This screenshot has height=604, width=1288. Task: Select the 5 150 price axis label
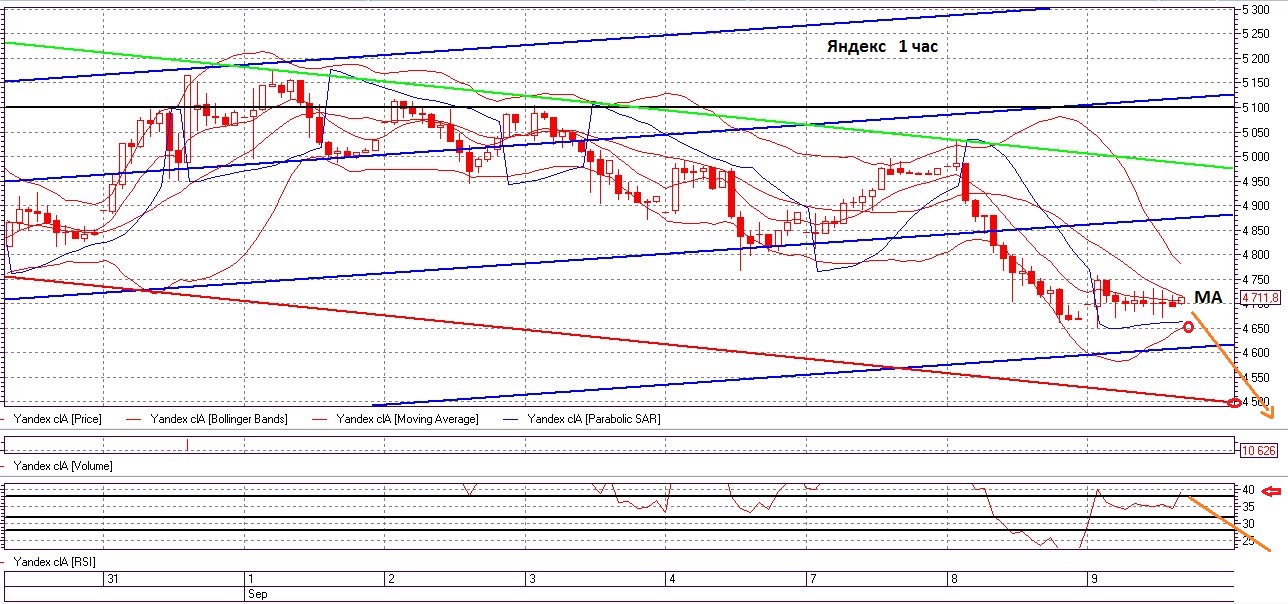pyautogui.click(x=1257, y=83)
